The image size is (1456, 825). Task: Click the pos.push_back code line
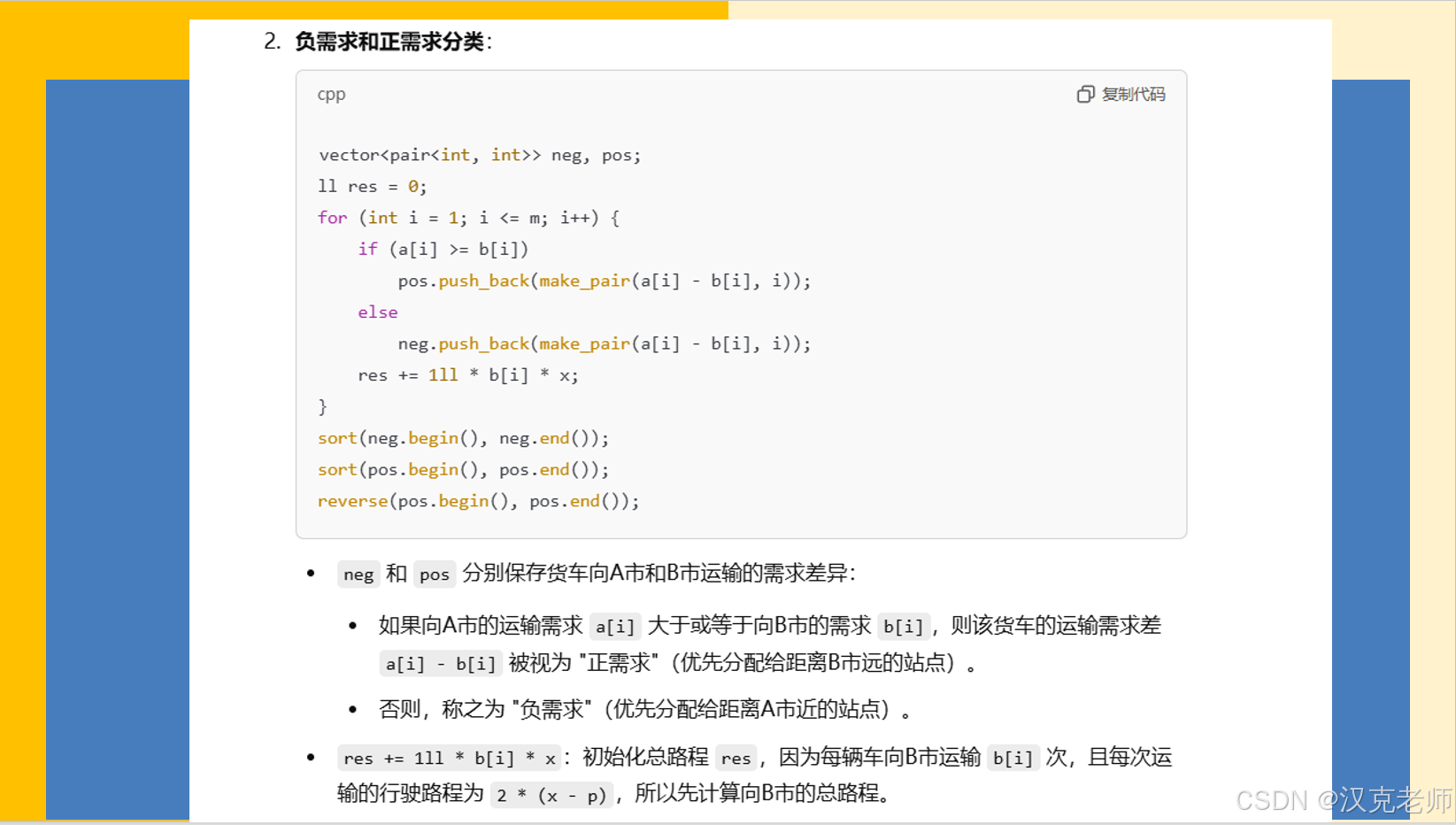tap(605, 281)
